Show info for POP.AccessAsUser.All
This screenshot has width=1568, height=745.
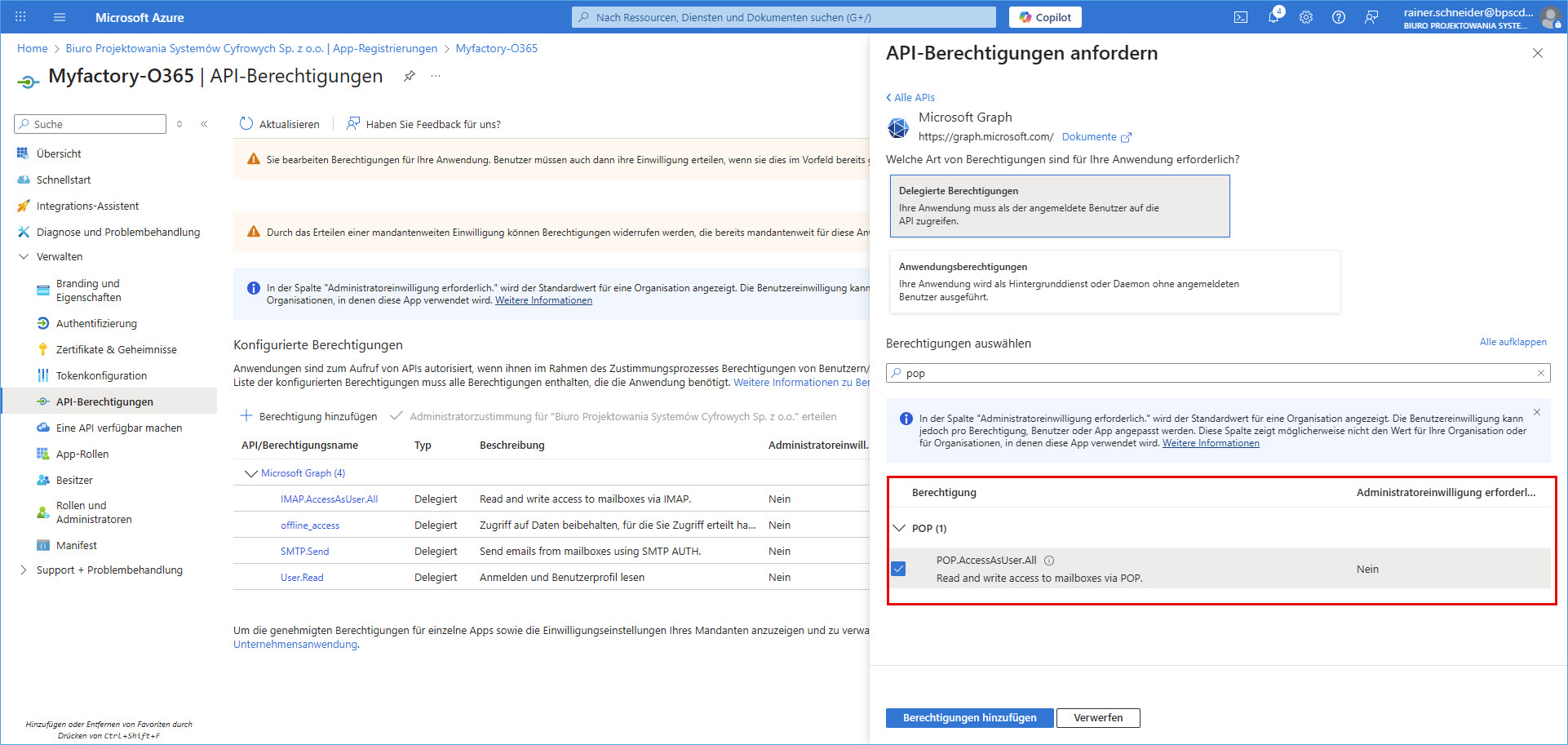[1049, 561]
